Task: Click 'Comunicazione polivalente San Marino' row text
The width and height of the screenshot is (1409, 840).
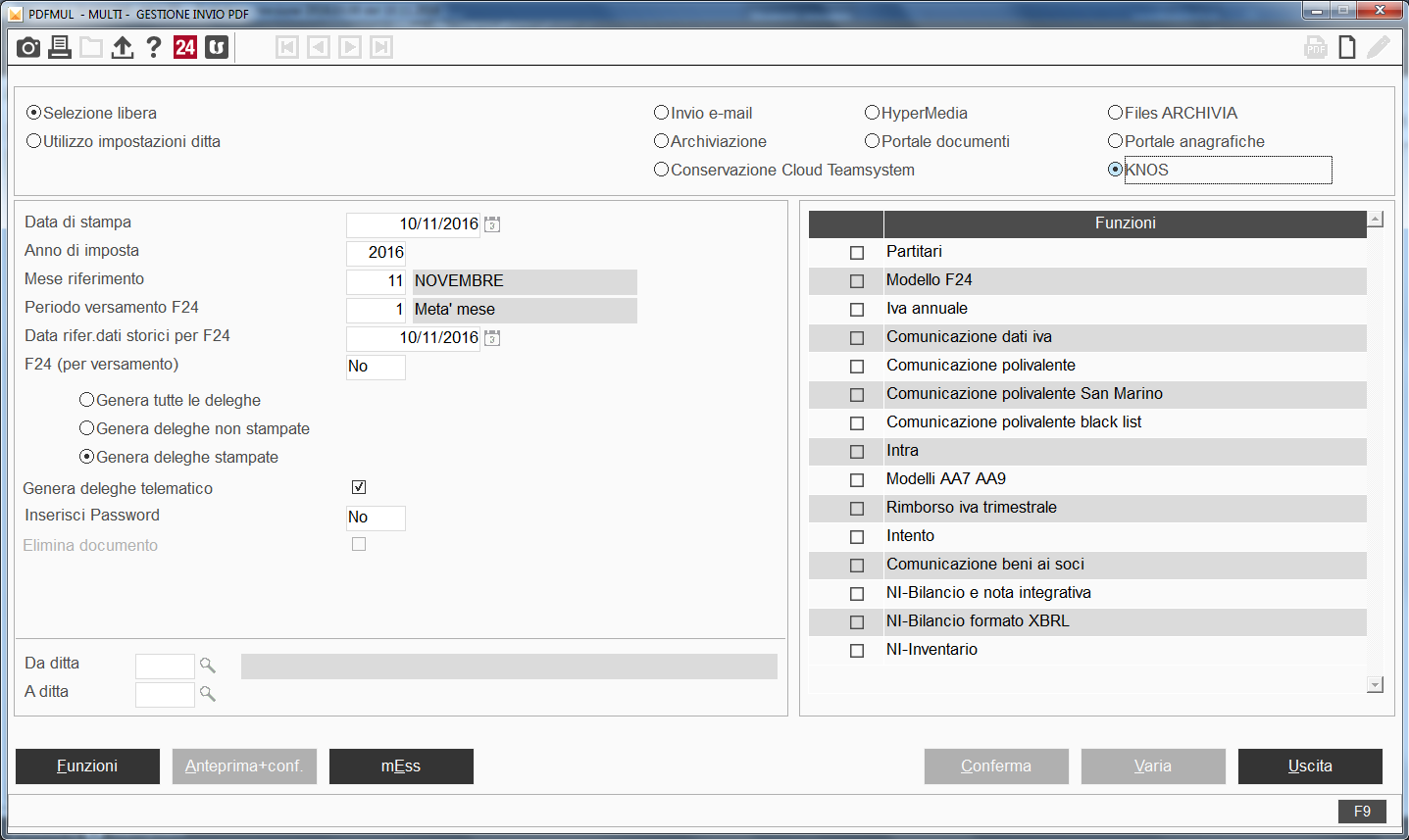Action: [1025, 394]
